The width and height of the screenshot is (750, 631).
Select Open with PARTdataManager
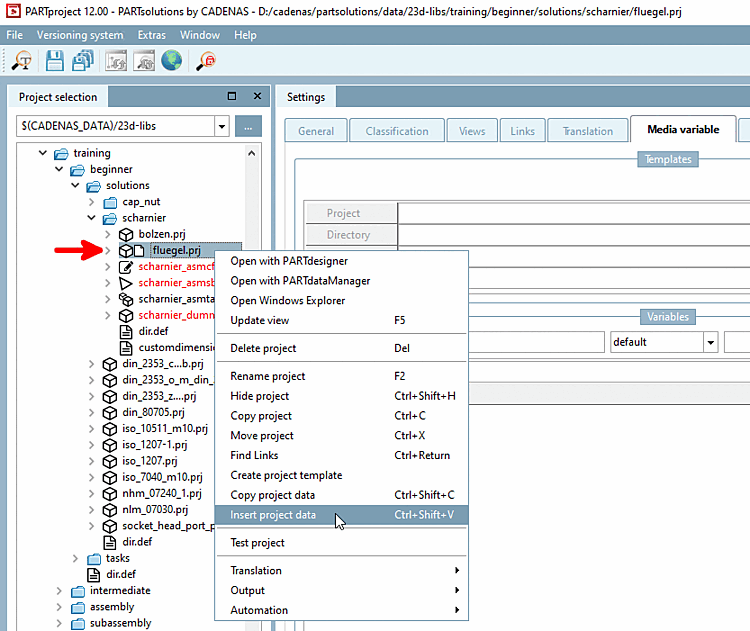(342, 281)
